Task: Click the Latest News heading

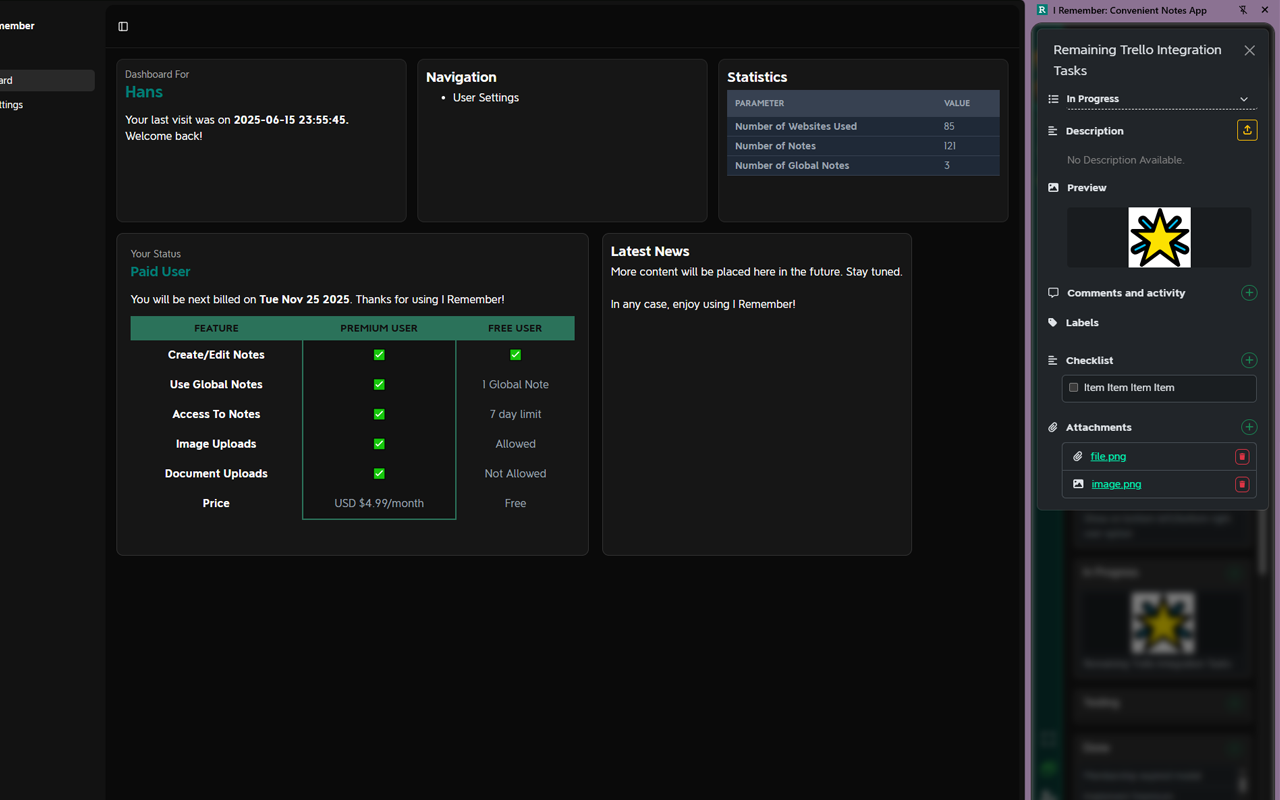Action: (650, 252)
